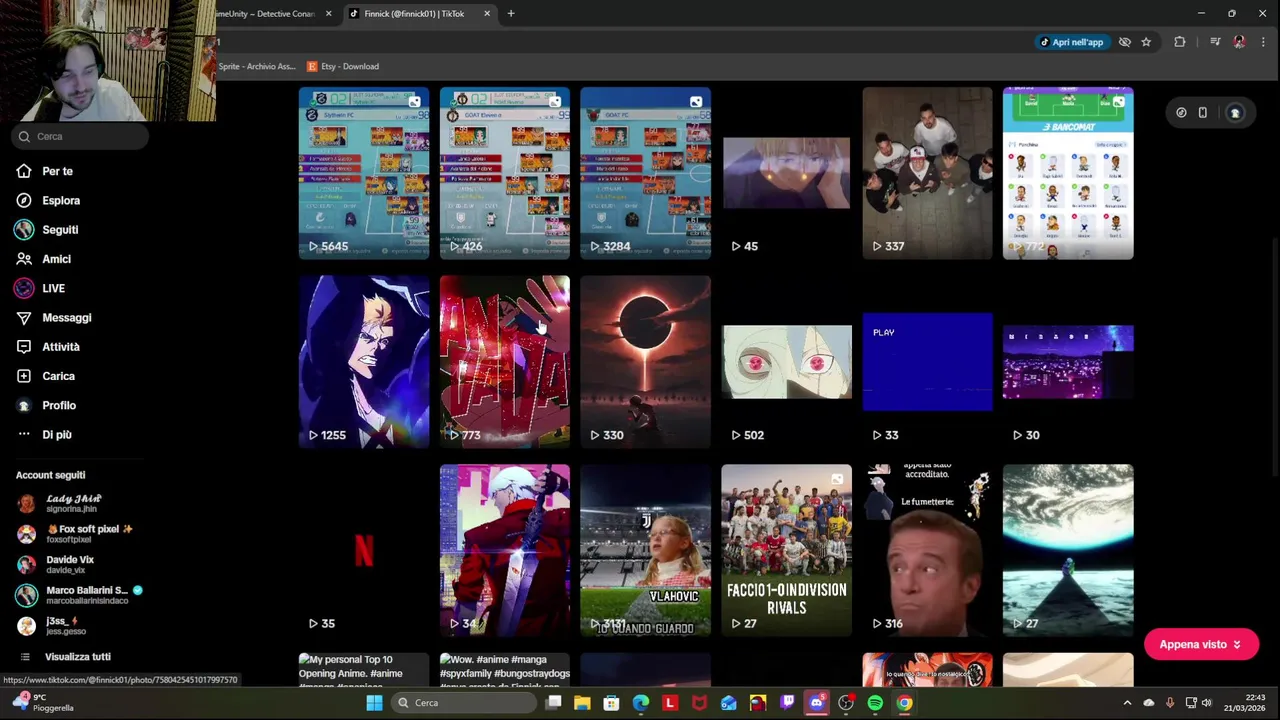This screenshot has width=1280, height=720.
Task: Open Microsoft Store from the taskbar
Action: [611, 703]
